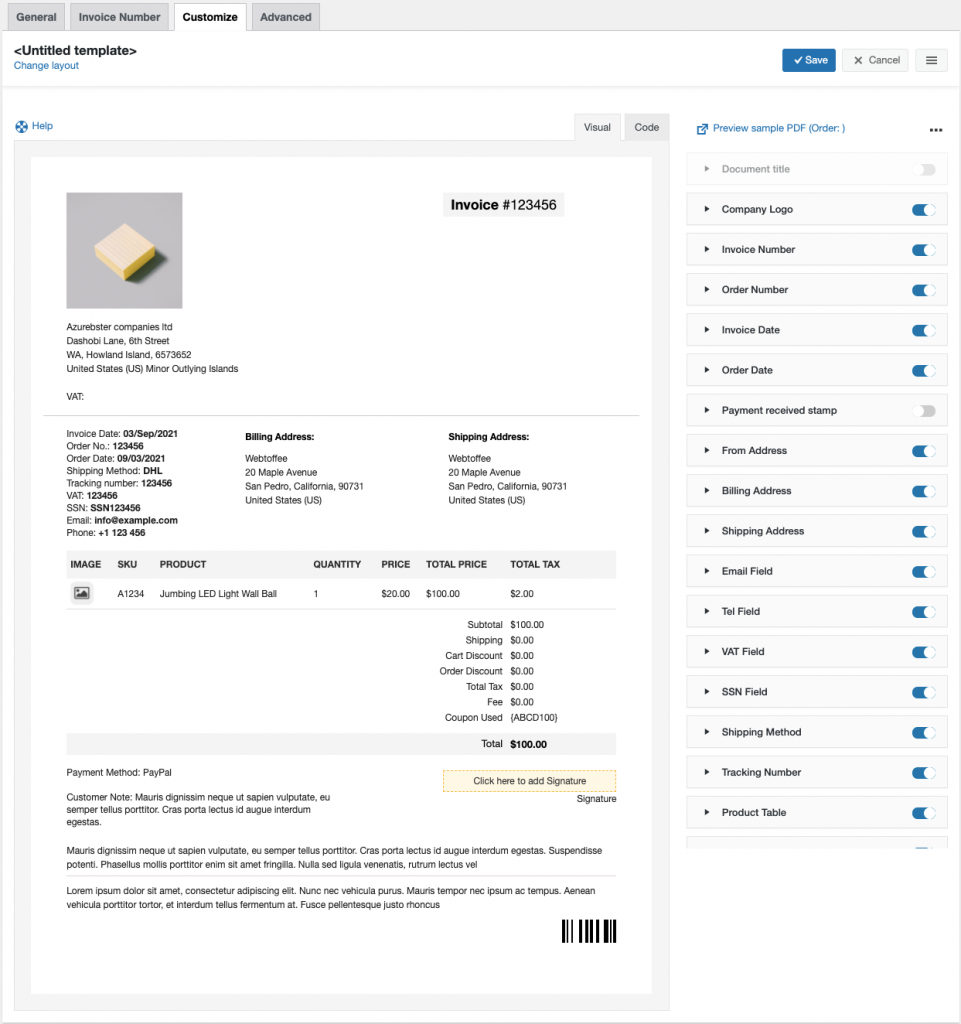Click the company logo image on the invoice
The width and height of the screenshot is (961, 1024).
124,250
